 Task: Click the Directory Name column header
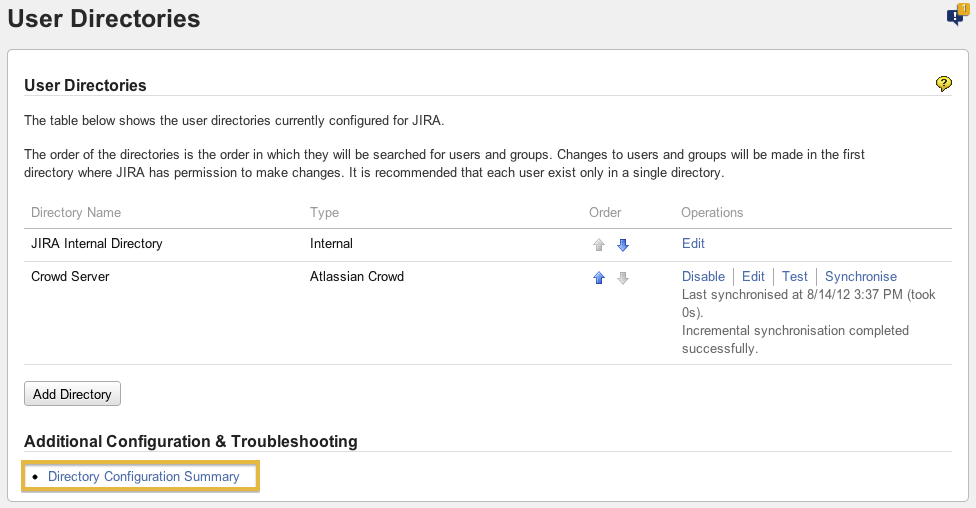pos(76,212)
